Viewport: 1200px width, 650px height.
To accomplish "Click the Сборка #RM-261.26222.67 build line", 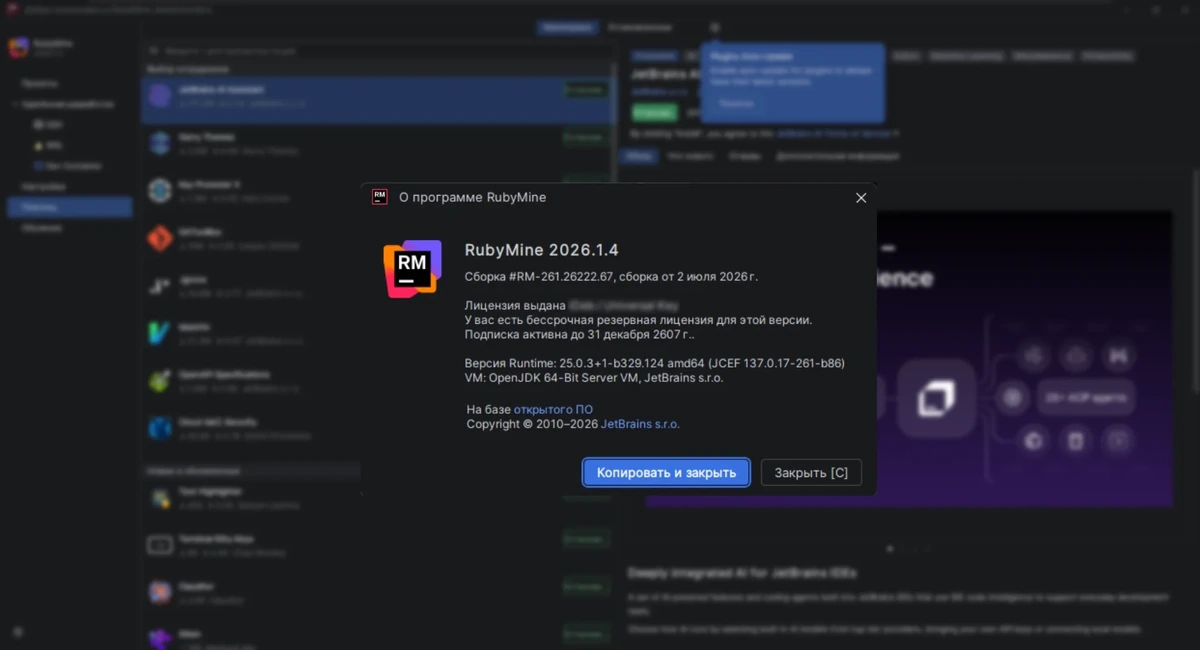I will coord(612,276).
